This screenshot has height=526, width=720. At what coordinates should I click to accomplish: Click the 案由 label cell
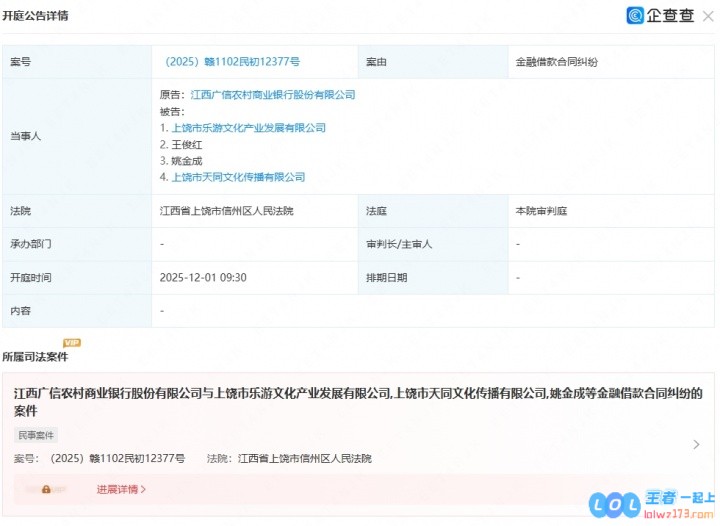433,62
